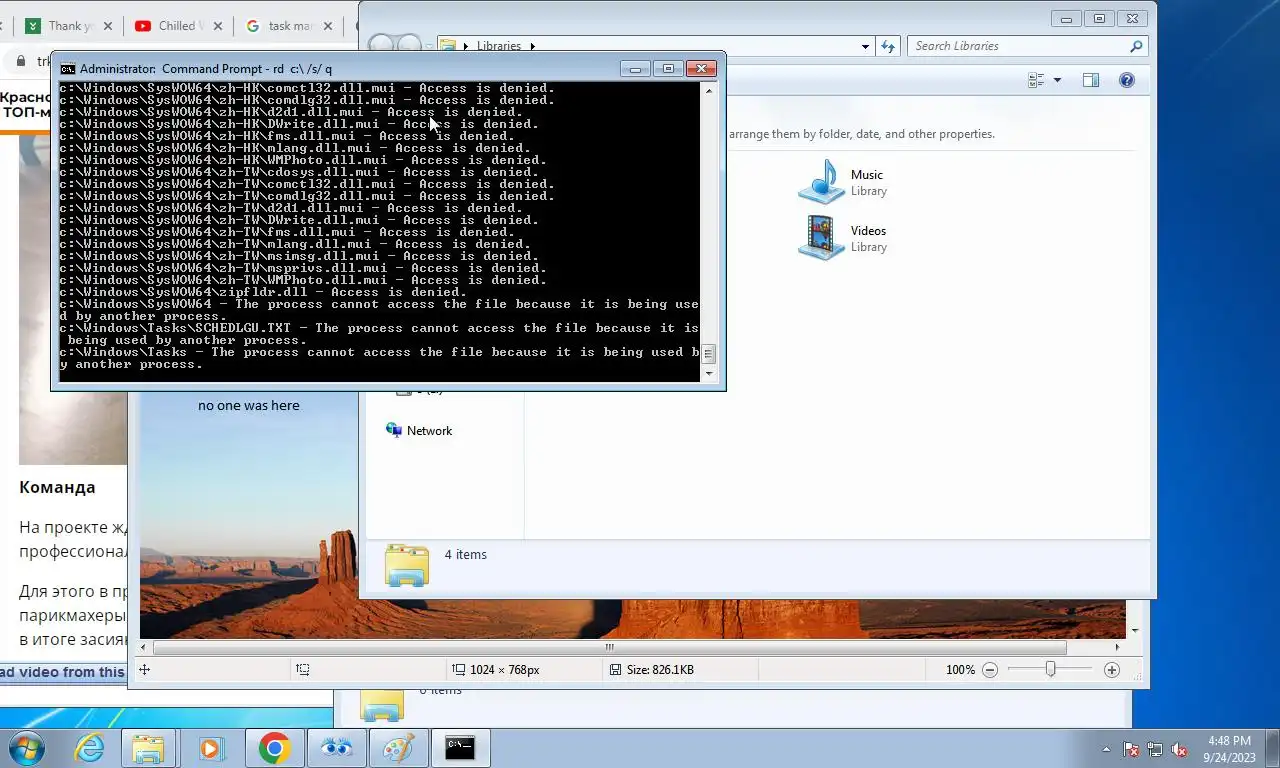Close the Administrator Command Prompt window

701,69
